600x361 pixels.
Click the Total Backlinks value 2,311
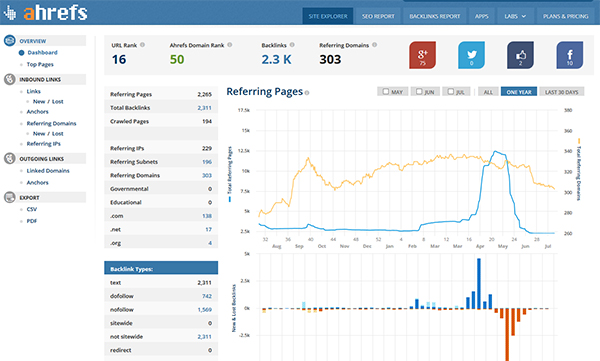click(204, 108)
